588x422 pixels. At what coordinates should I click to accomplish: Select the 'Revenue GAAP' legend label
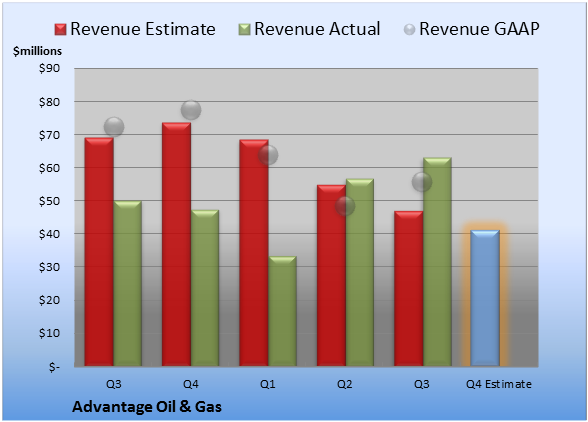479,29
